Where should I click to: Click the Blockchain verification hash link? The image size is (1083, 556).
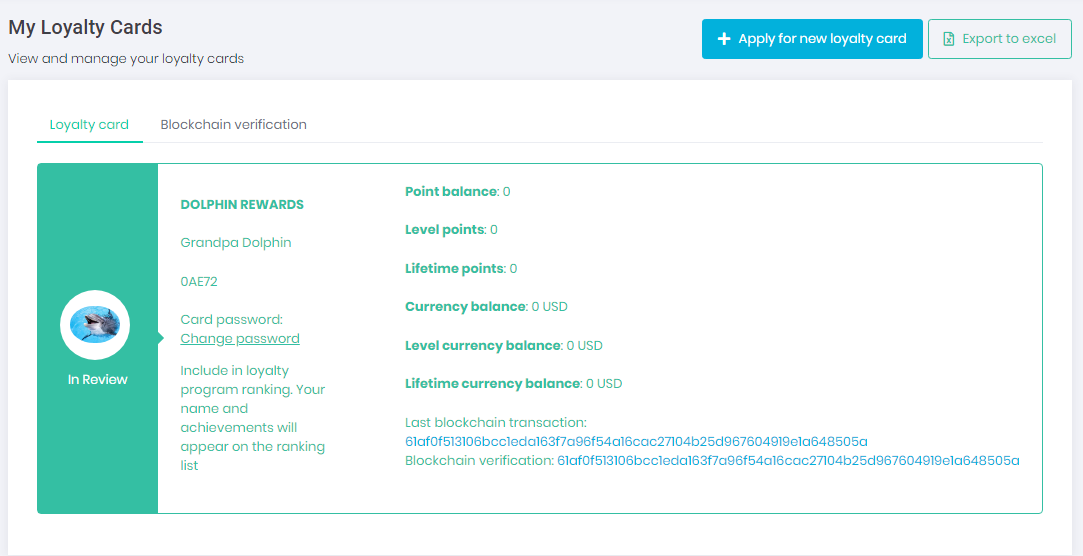(x=788, y=461)
